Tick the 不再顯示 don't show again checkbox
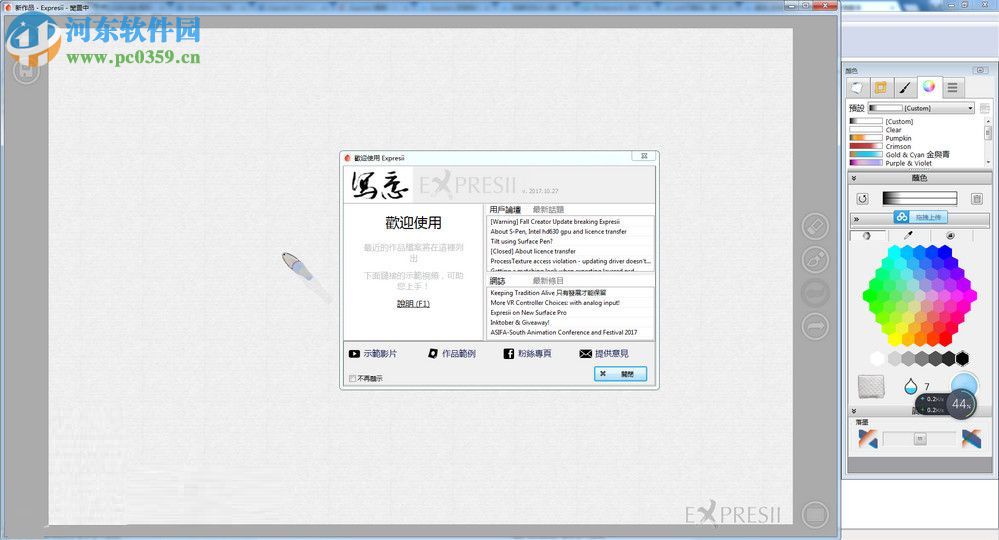999x540 pixels. [352, 378]
